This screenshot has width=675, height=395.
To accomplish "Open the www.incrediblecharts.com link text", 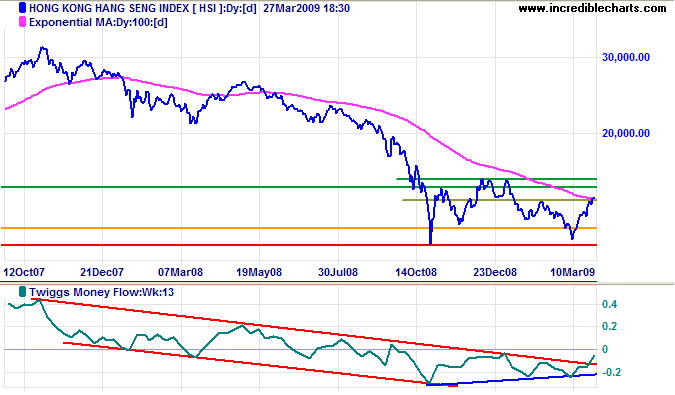I will click(592, 8).
